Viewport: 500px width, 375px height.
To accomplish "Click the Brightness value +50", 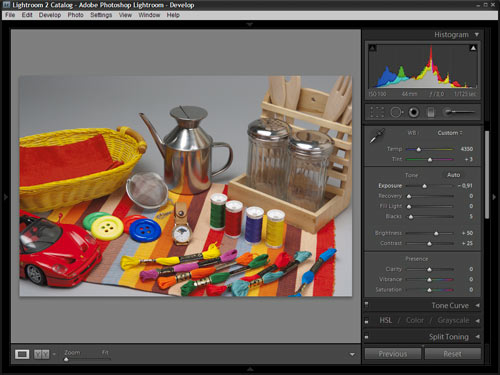I will tap(467, 233).
